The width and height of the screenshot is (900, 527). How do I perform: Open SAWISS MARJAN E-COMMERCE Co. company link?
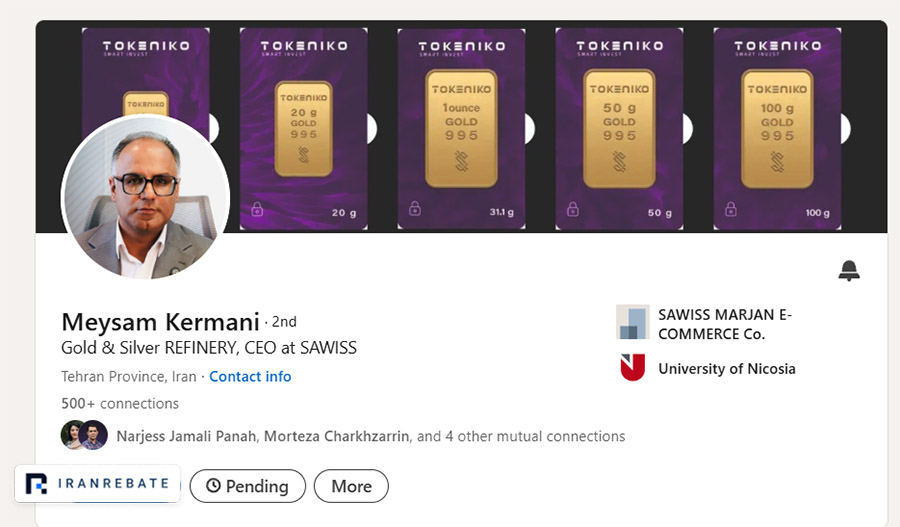[725, 324]
